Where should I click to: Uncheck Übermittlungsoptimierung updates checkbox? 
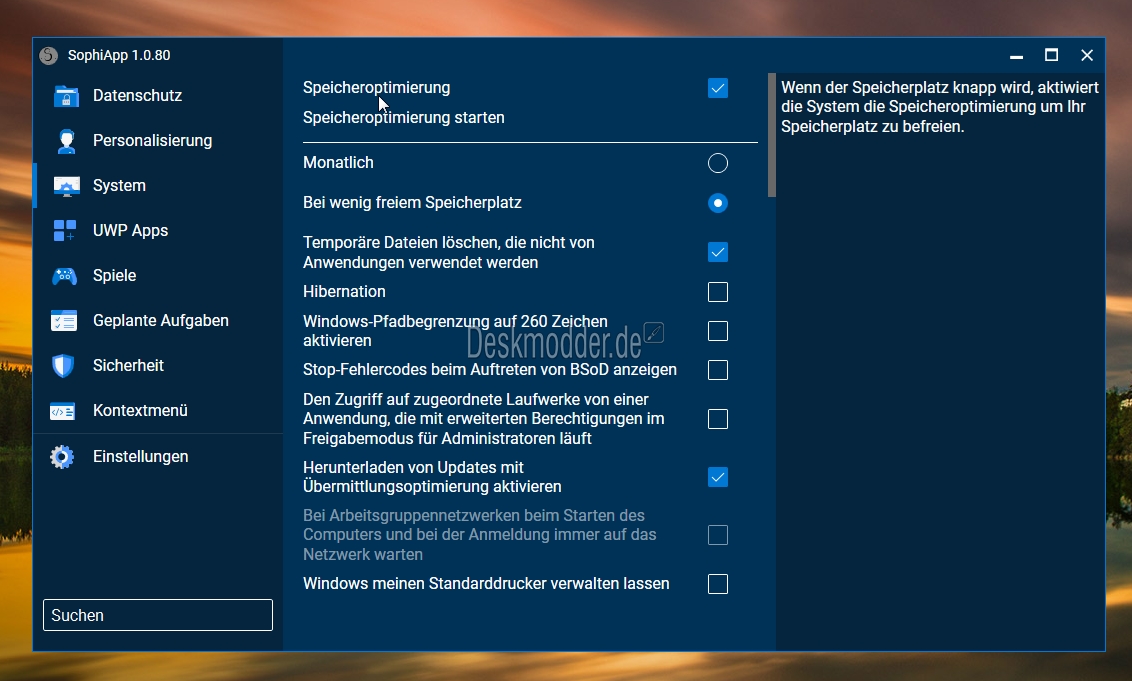coord(718,477)
